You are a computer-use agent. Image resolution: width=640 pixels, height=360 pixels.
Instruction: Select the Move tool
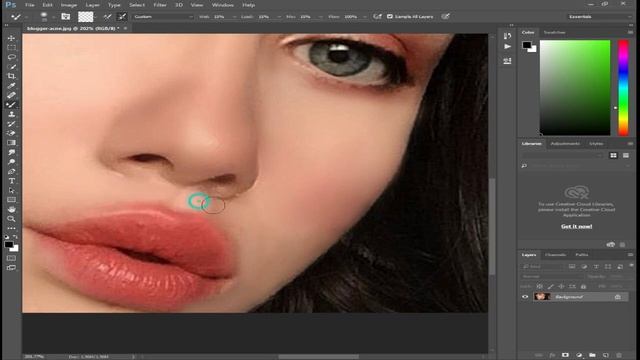11,38
